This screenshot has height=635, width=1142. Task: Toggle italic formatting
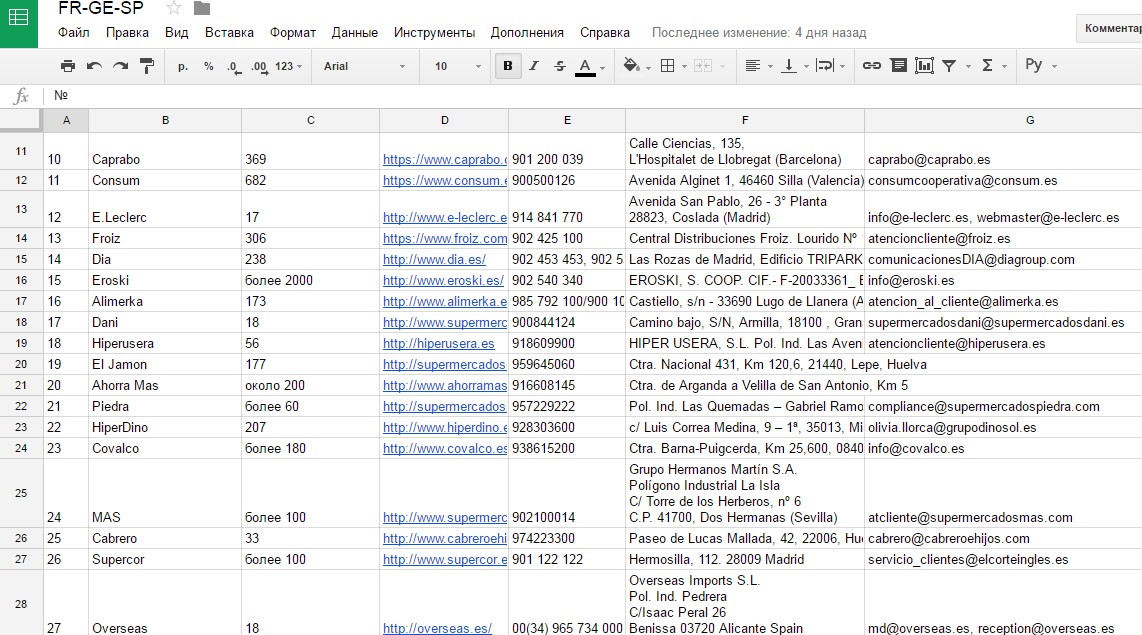point(534,66)
